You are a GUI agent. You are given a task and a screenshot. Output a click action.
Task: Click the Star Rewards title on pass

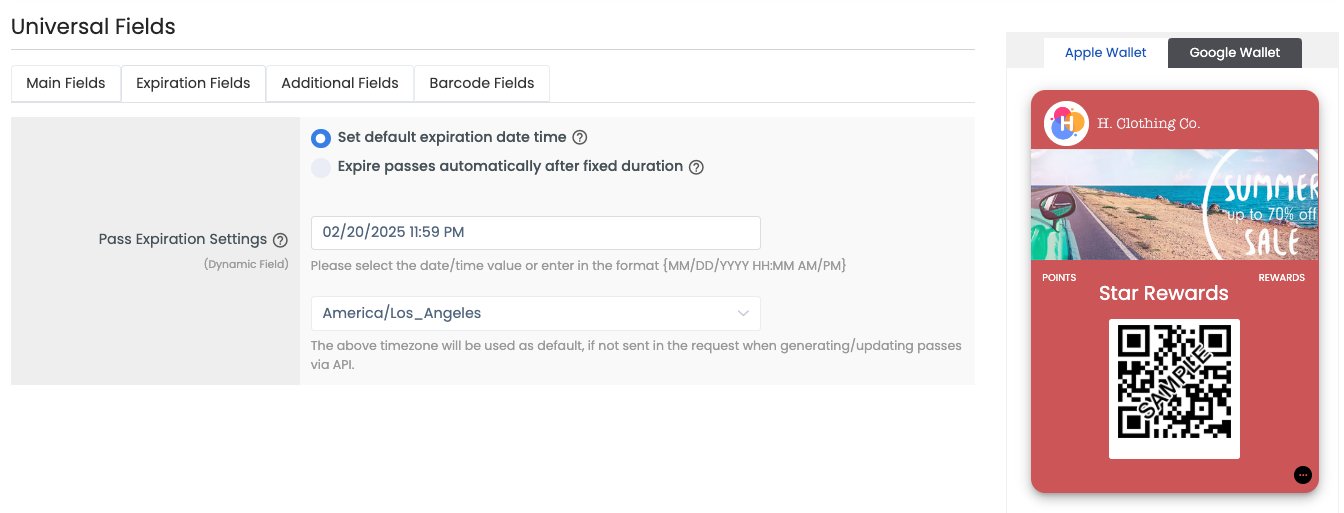click(x=1163, y=293)
